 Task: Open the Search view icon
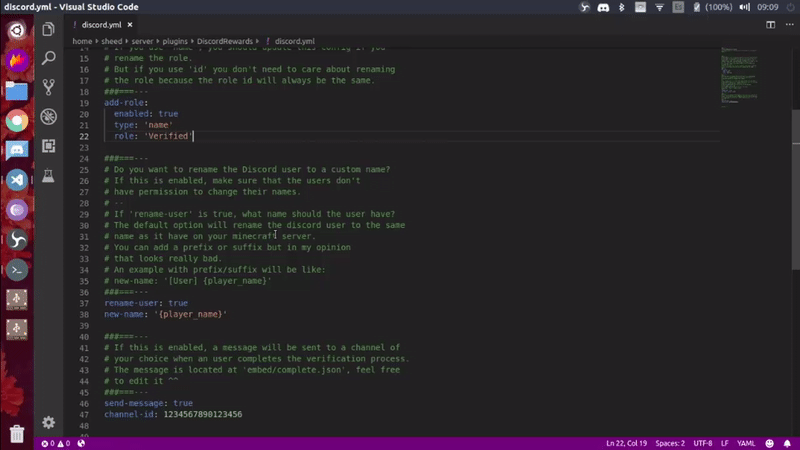48,58
